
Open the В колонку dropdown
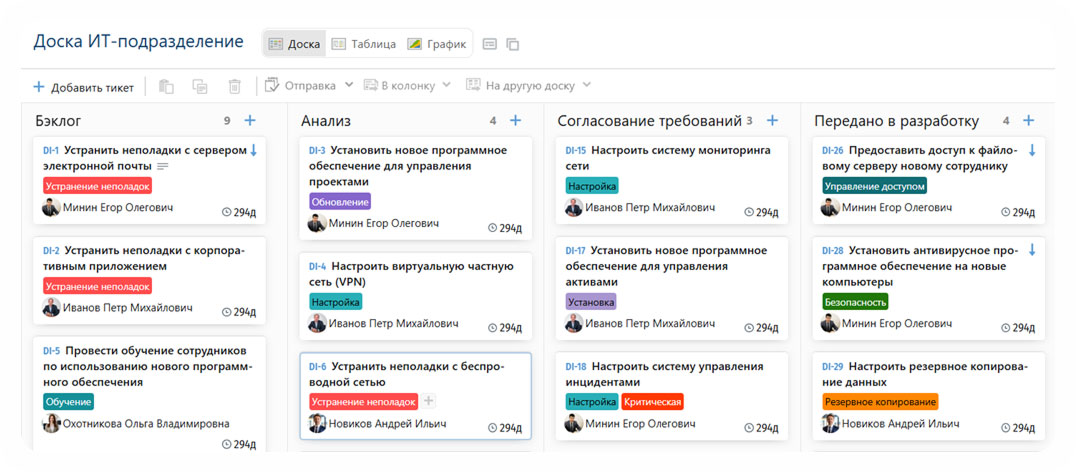pyautogui.click(x=408, y=86)
